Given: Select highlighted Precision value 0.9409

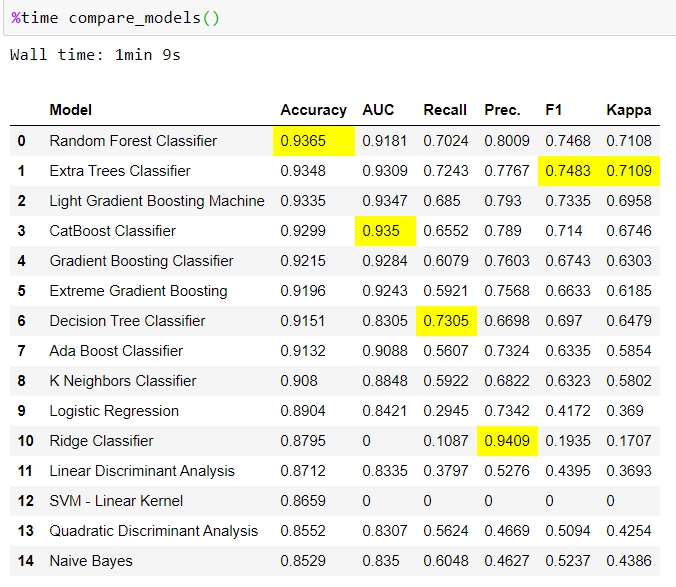Looking at the screenshot, I should (x=506, y=441).
